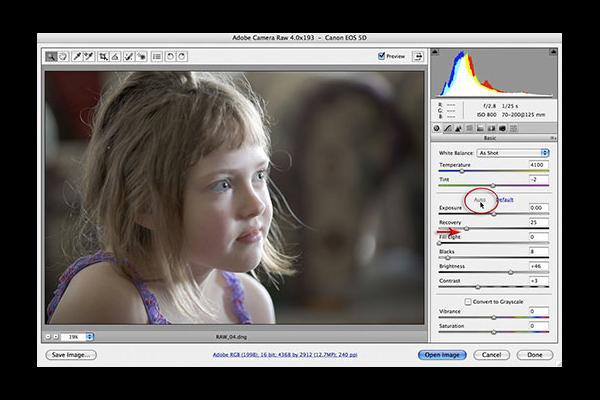Select the Crop tool

103,56
